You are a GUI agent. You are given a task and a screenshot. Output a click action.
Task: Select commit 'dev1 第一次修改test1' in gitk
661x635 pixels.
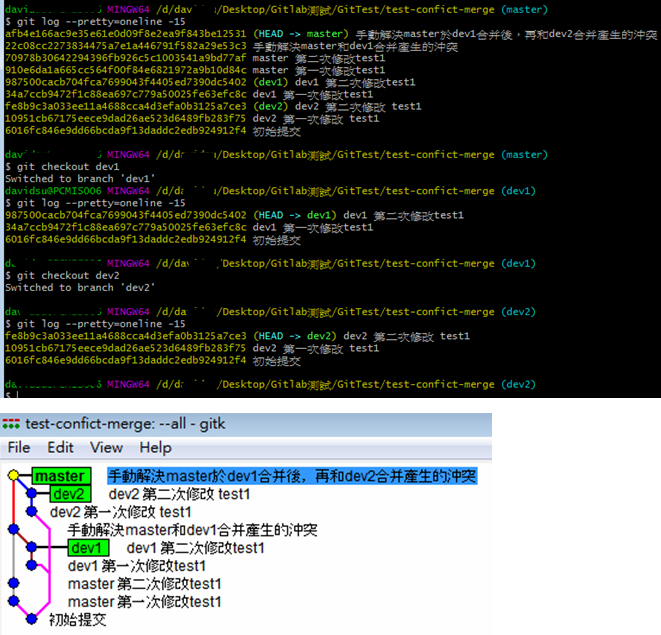pos(129,566)
